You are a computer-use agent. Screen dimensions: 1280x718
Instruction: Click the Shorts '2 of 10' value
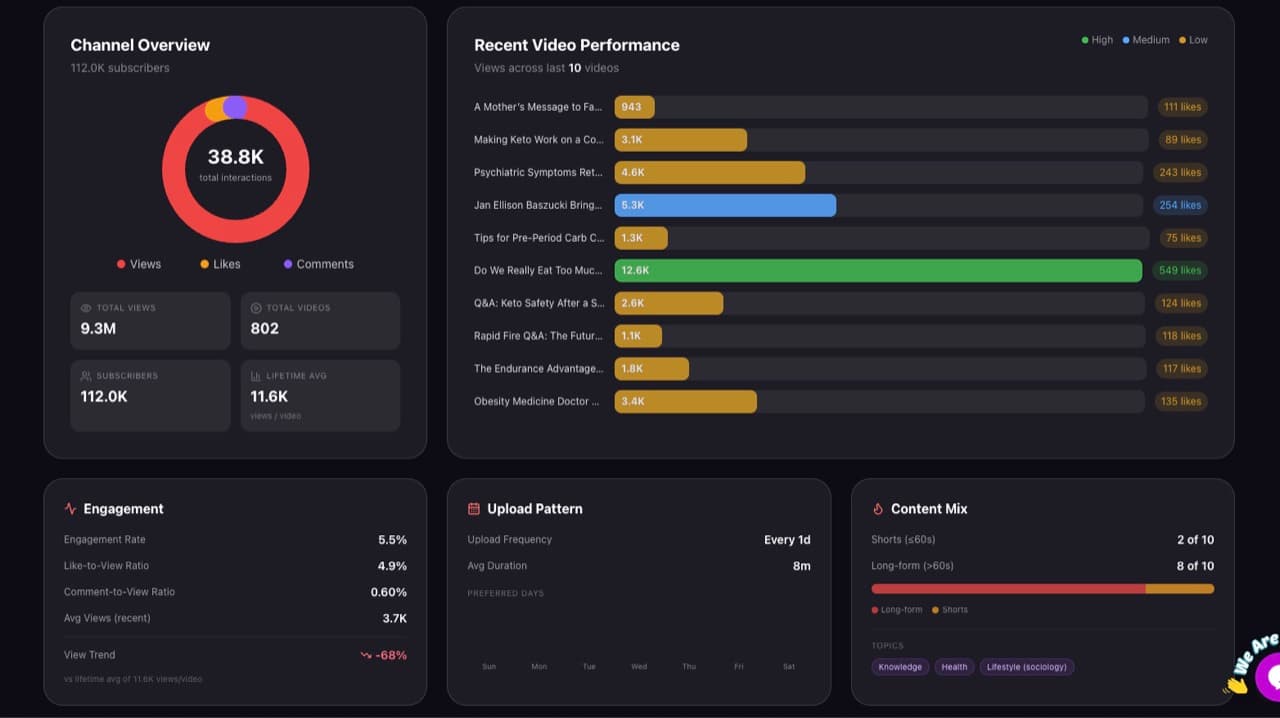(x=1195, y=540)
